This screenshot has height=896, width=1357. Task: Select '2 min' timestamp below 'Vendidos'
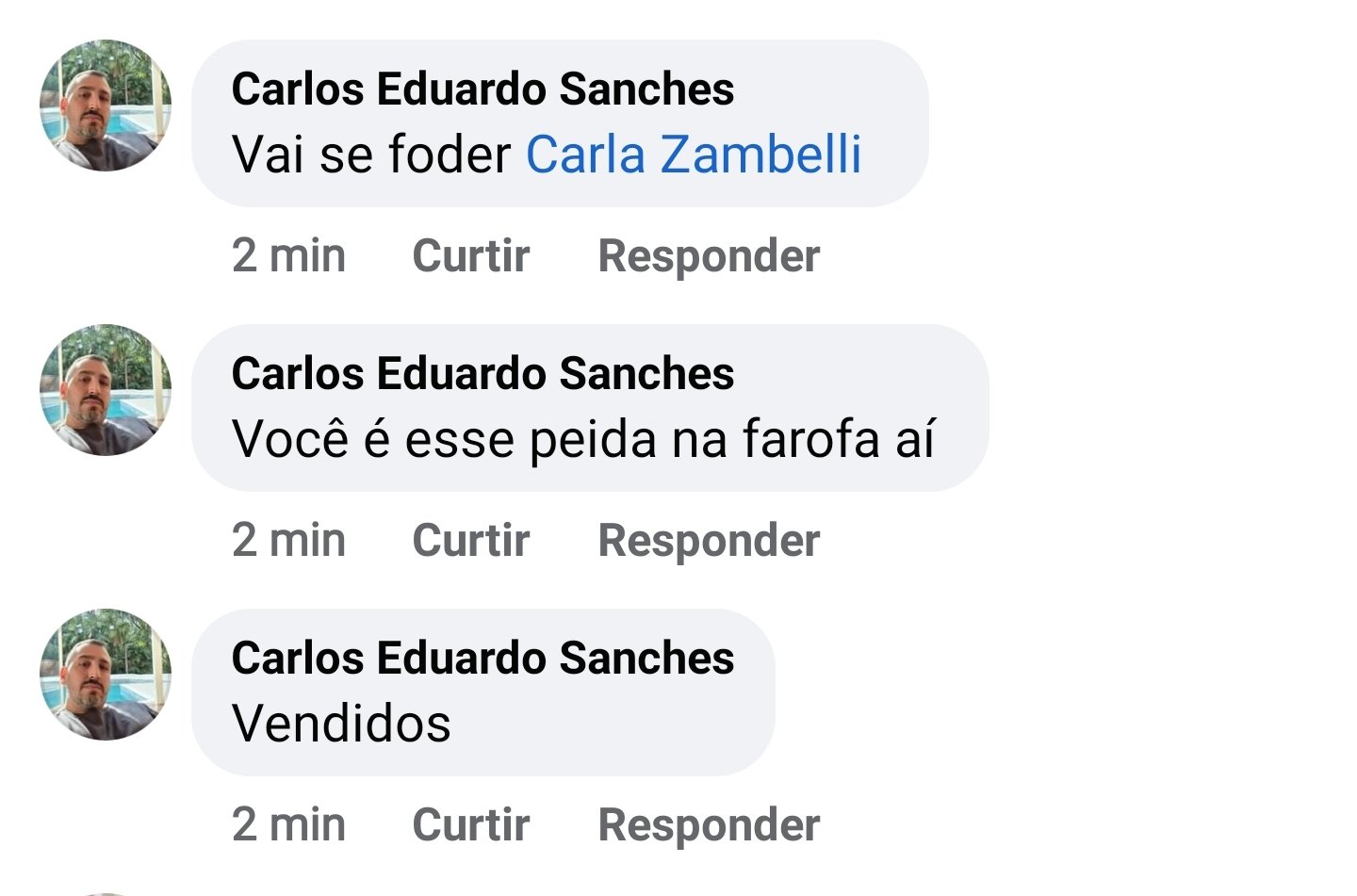288,825
